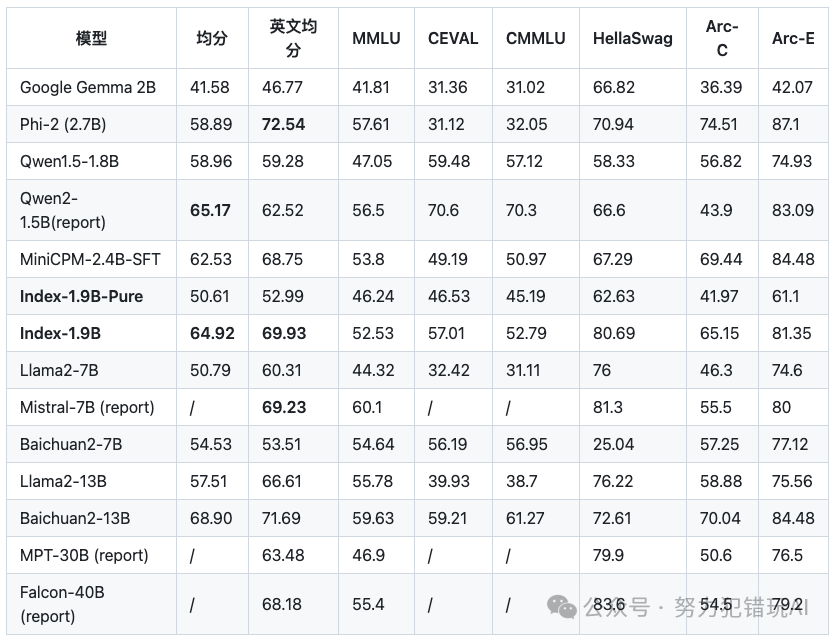
Task: Click the CEVAL column header
Action: [x=453, y=38]
